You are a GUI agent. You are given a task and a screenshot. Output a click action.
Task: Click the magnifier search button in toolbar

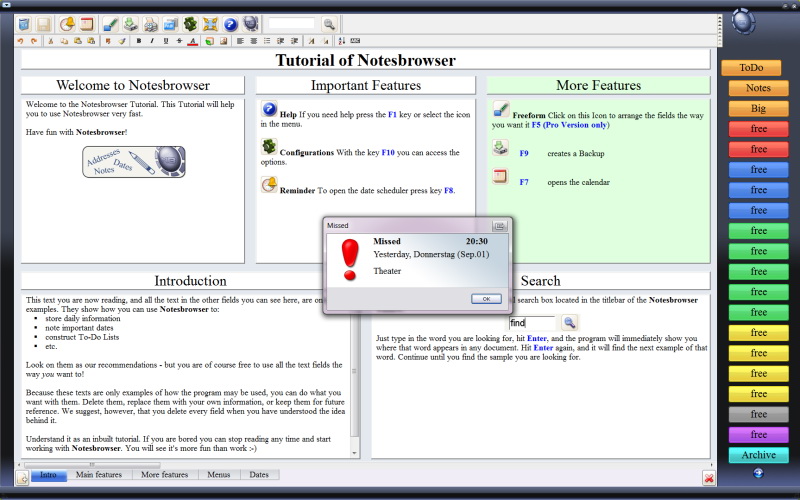pyautogui.click(x=329, y=24)
